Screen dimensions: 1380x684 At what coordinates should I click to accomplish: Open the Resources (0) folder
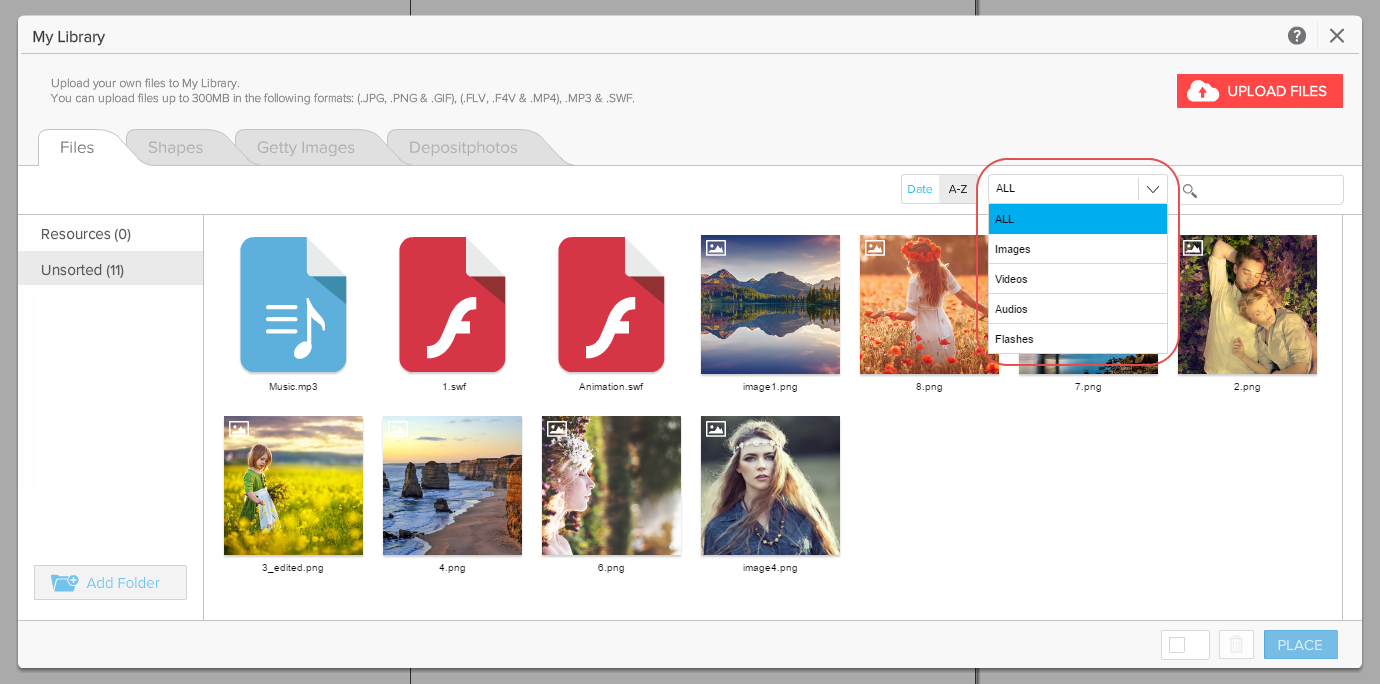[86, 234]
